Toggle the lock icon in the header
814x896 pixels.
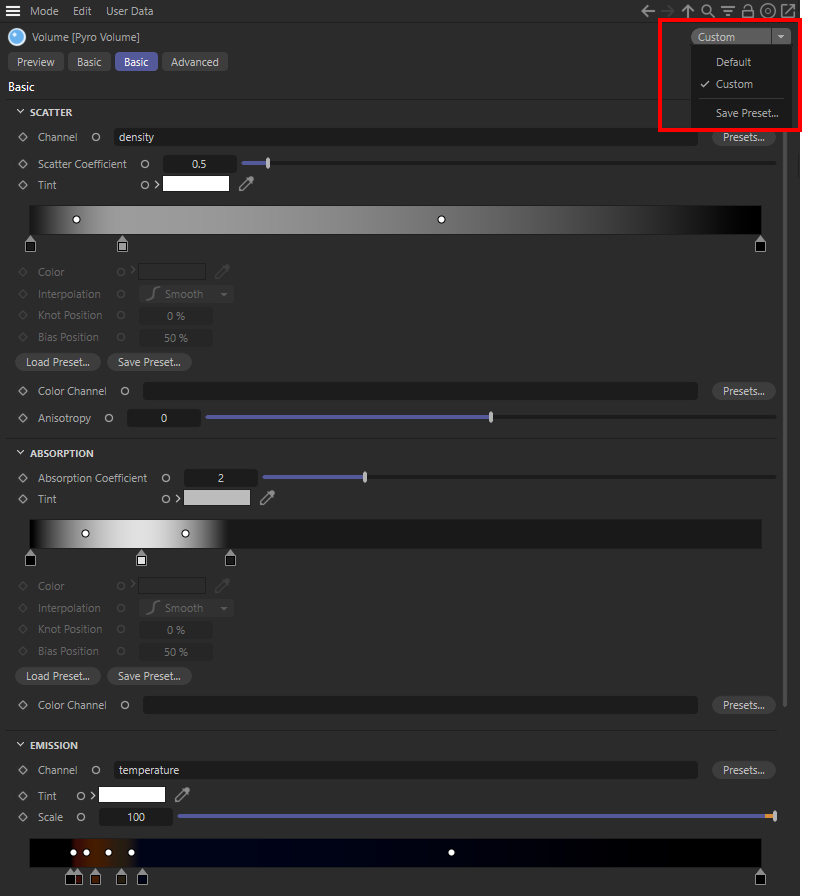coord(748,11)
